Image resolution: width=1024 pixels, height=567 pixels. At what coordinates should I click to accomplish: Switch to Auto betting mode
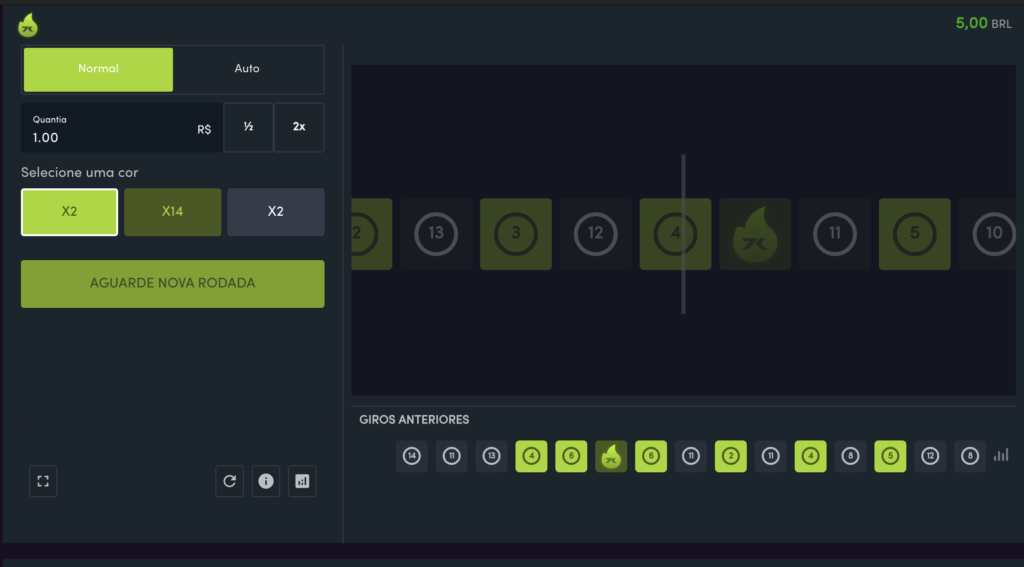point(248,69)
